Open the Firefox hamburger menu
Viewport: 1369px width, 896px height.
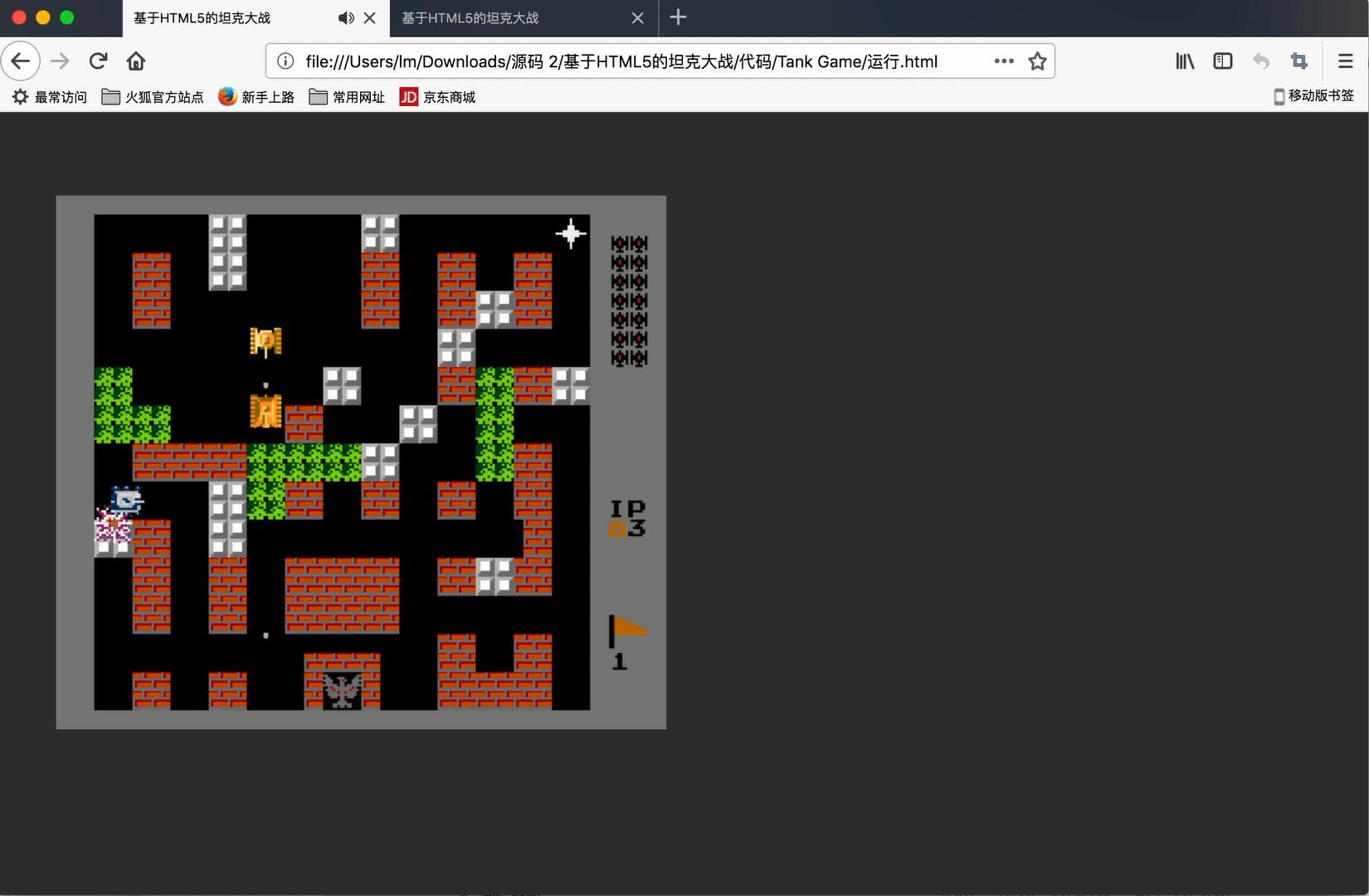[x=1346, y=61]
